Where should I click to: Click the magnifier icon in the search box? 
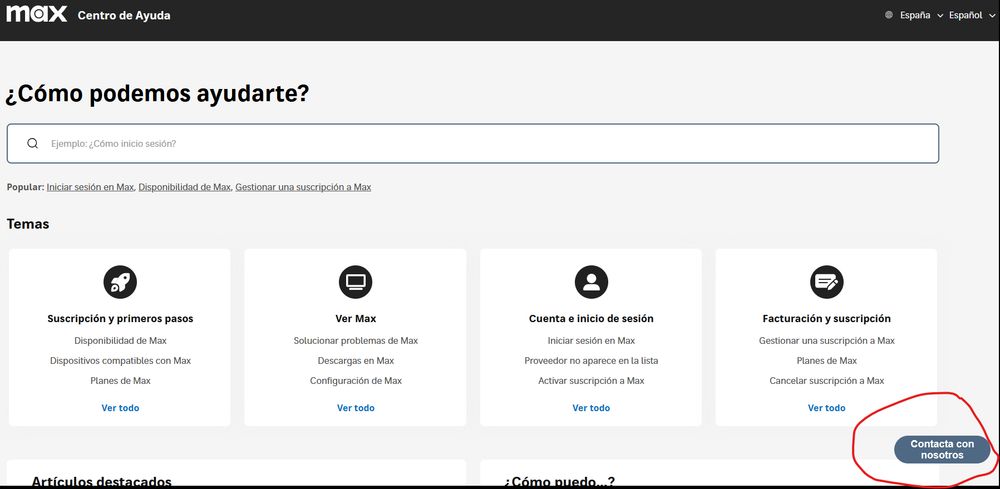(33, 143)
